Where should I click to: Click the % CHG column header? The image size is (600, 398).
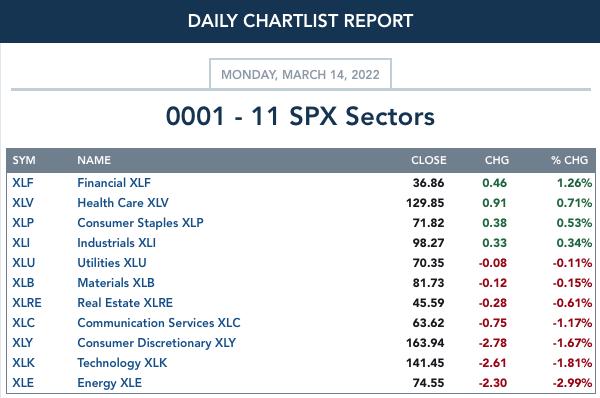click(569, 160)
